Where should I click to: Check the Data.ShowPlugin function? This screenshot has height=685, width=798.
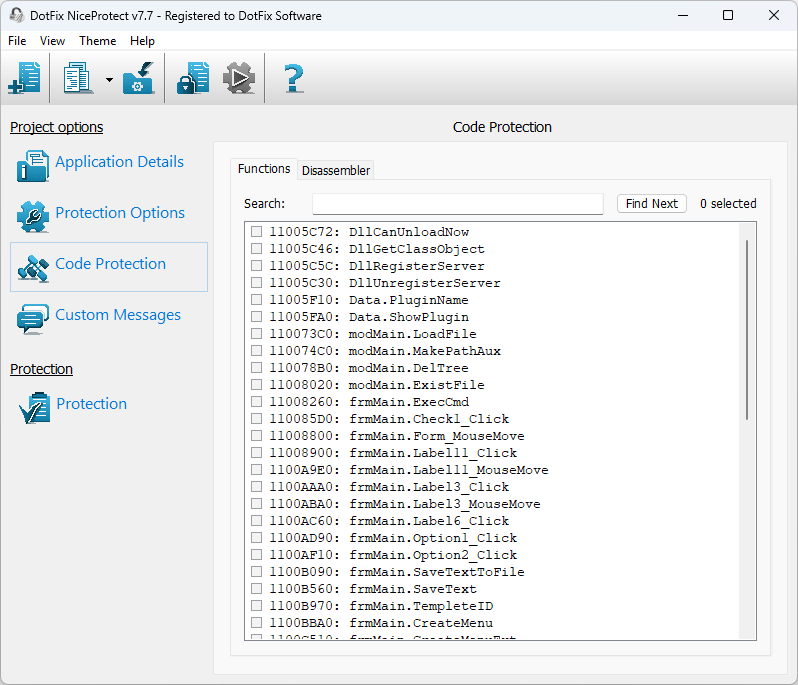click(x=256, y=317)
